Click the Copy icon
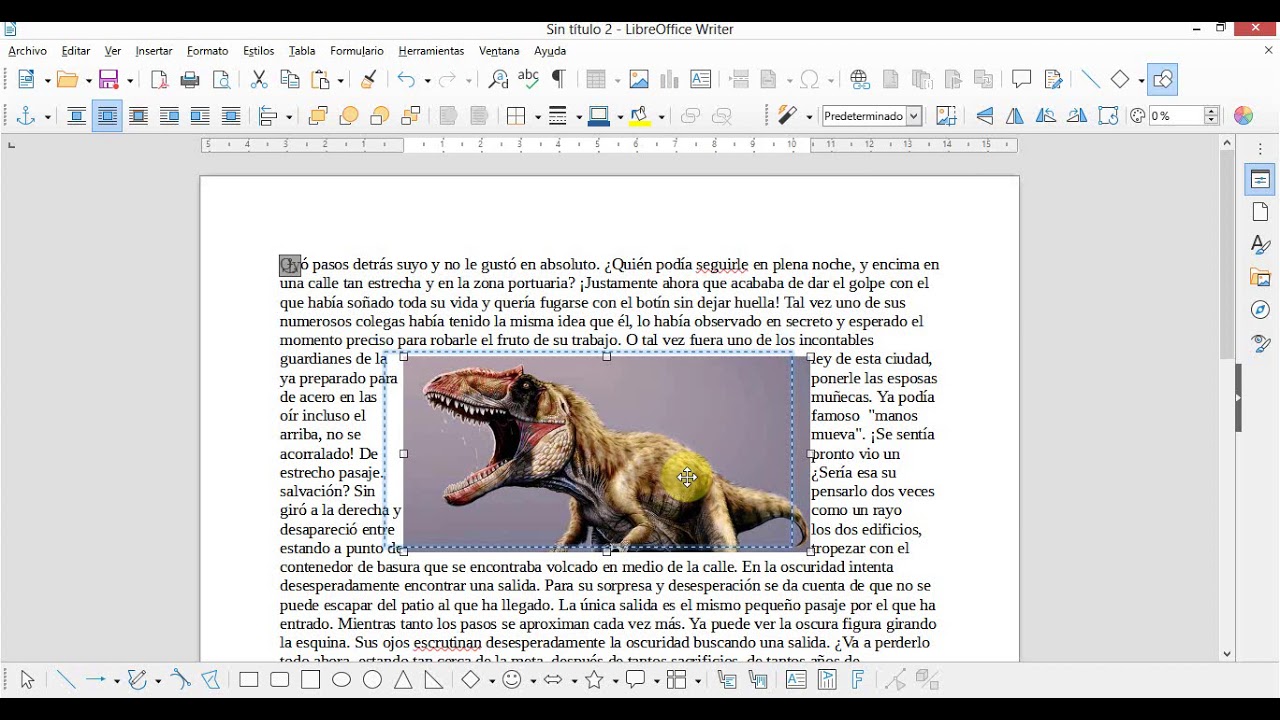This screenshot has width=1280, height=720. pos(290,80)
